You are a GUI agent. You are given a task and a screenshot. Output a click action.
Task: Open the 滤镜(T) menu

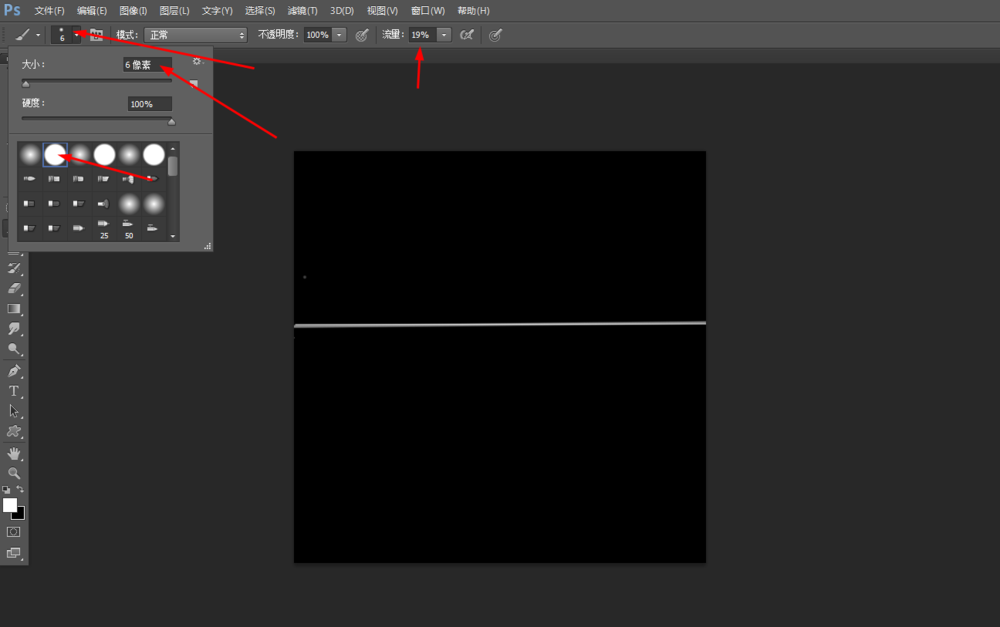click(302, 11)
